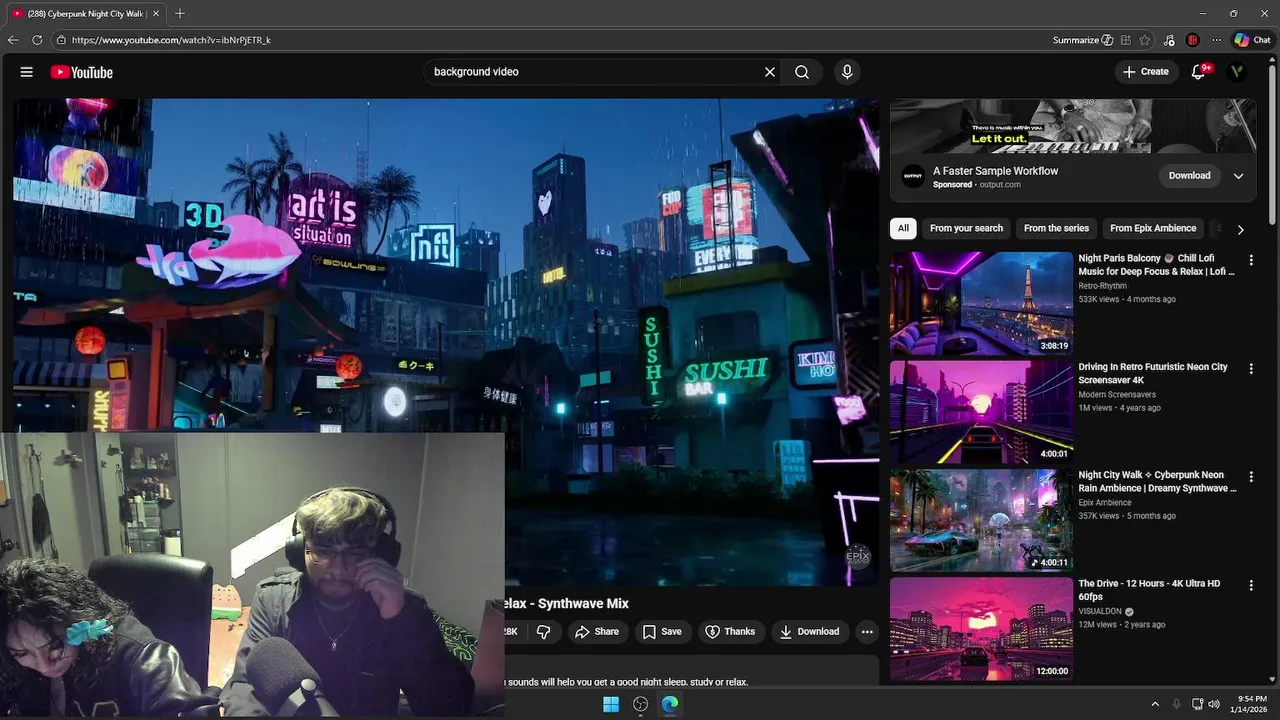Screen dimensions: 1280x720
Task: Dislike the video with thumbs-down
Action: 544,632
